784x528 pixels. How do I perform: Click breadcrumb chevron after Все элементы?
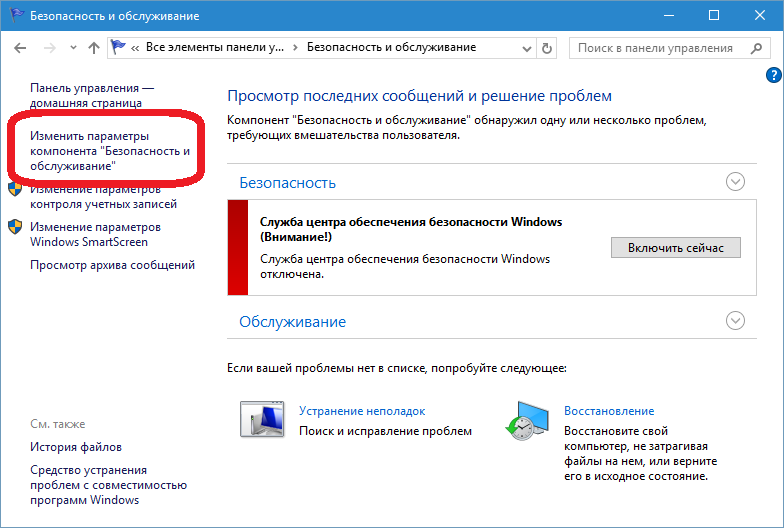coord(296,48)
